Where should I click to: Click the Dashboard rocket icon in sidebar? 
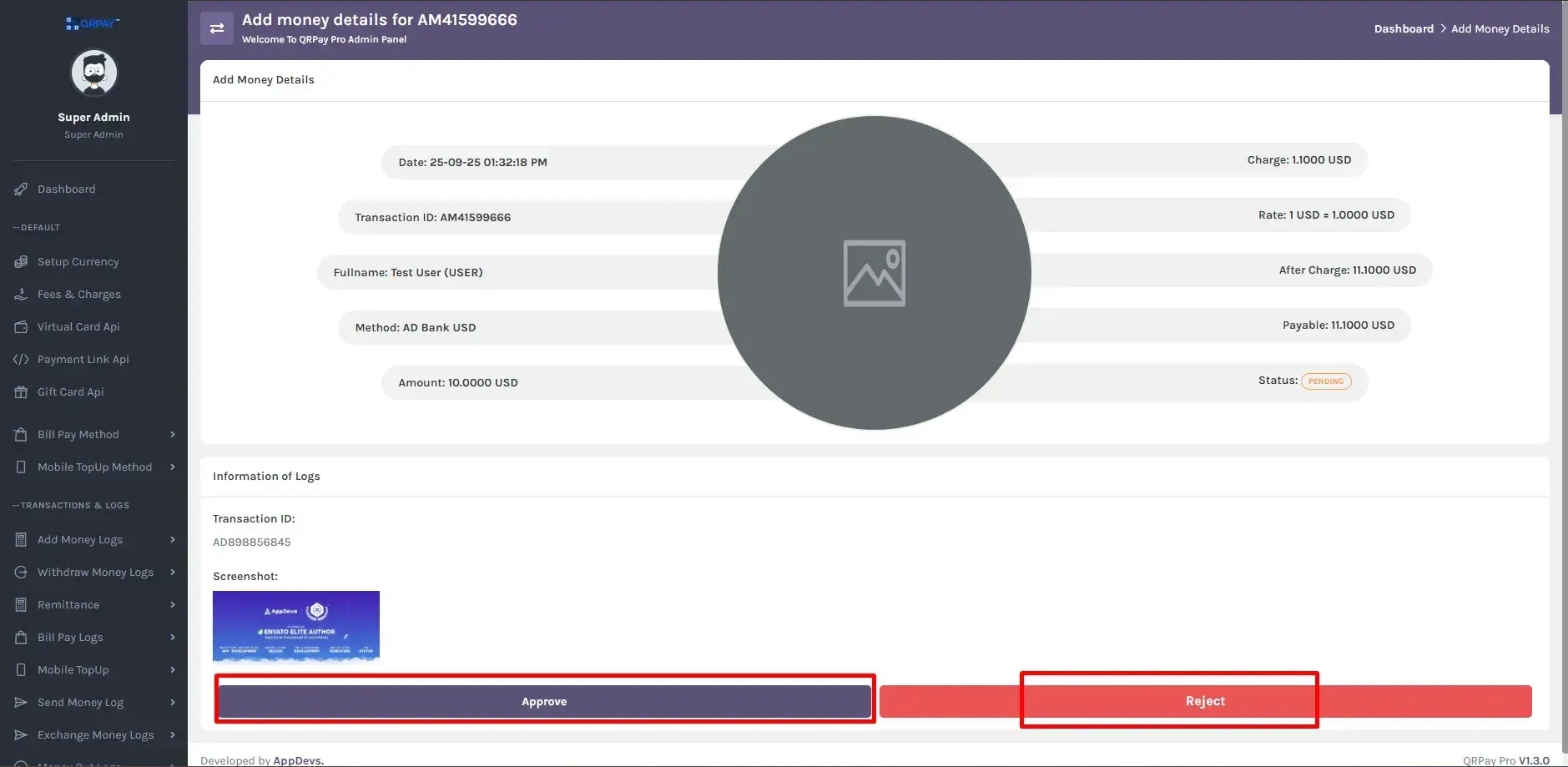point(21,189)
